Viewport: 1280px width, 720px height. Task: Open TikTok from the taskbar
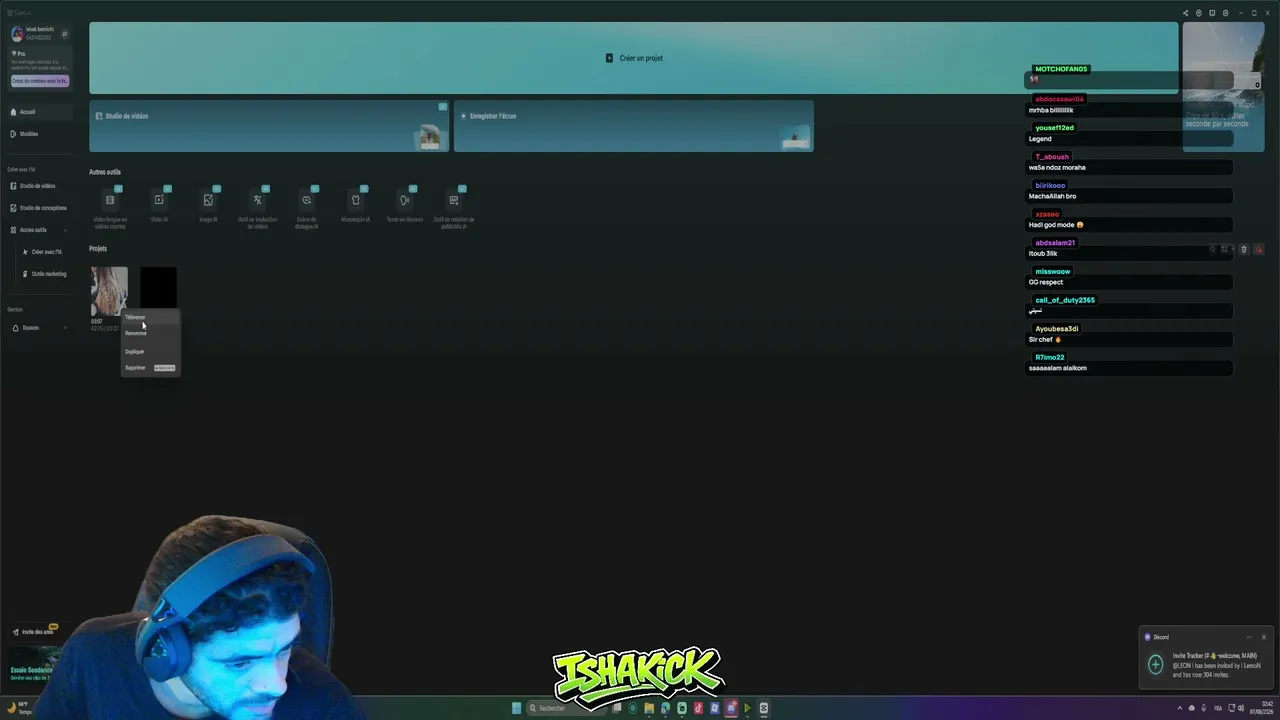[x=698, y=708]
